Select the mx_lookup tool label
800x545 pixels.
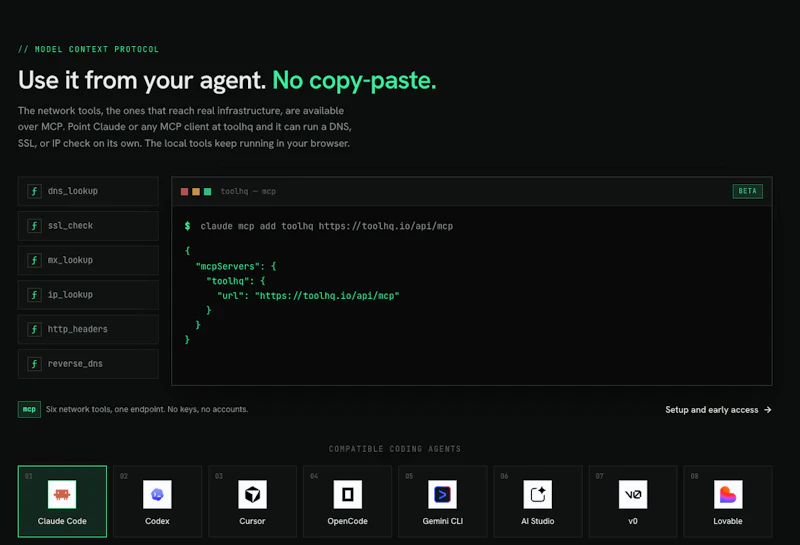(x=70, y=260)
